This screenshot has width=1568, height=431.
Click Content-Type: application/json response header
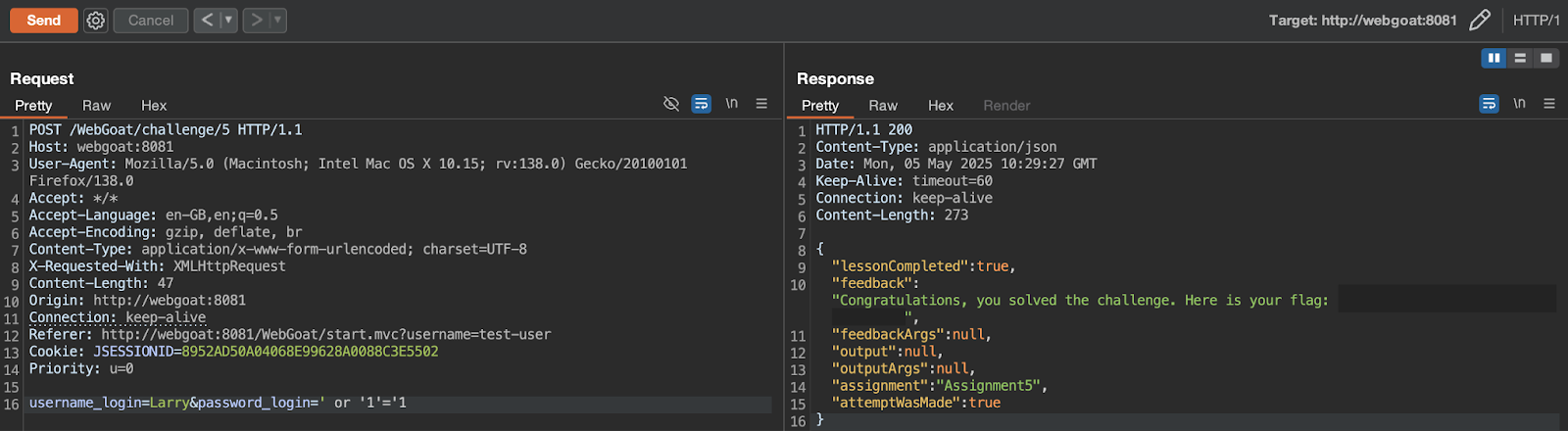(936, 147)
